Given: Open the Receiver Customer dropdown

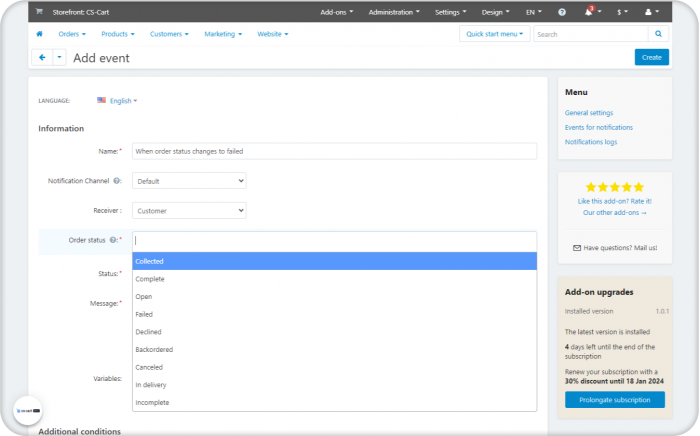Looking at the screenshot, I should tap(189, 211).
